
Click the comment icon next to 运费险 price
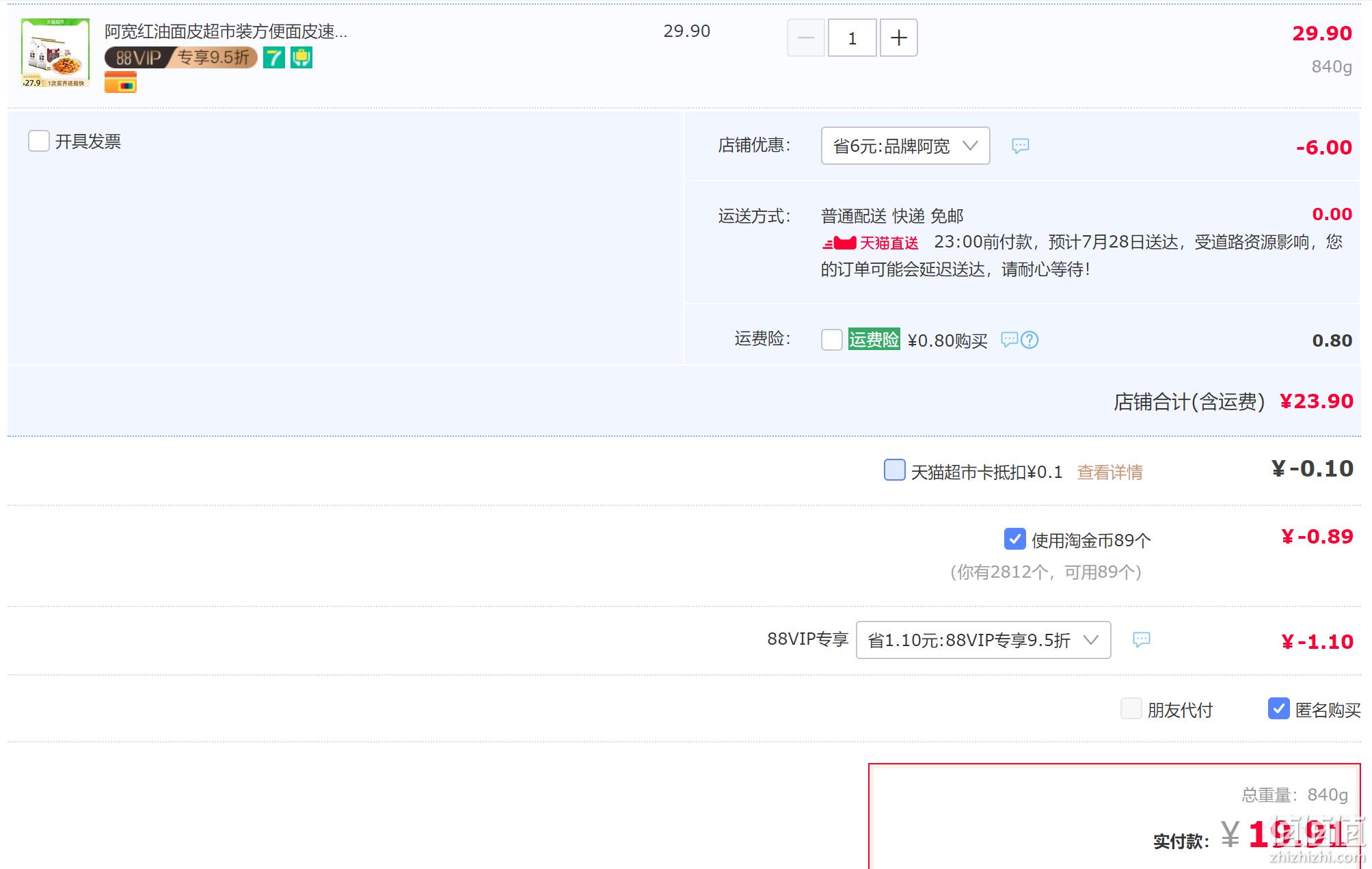1010,339
